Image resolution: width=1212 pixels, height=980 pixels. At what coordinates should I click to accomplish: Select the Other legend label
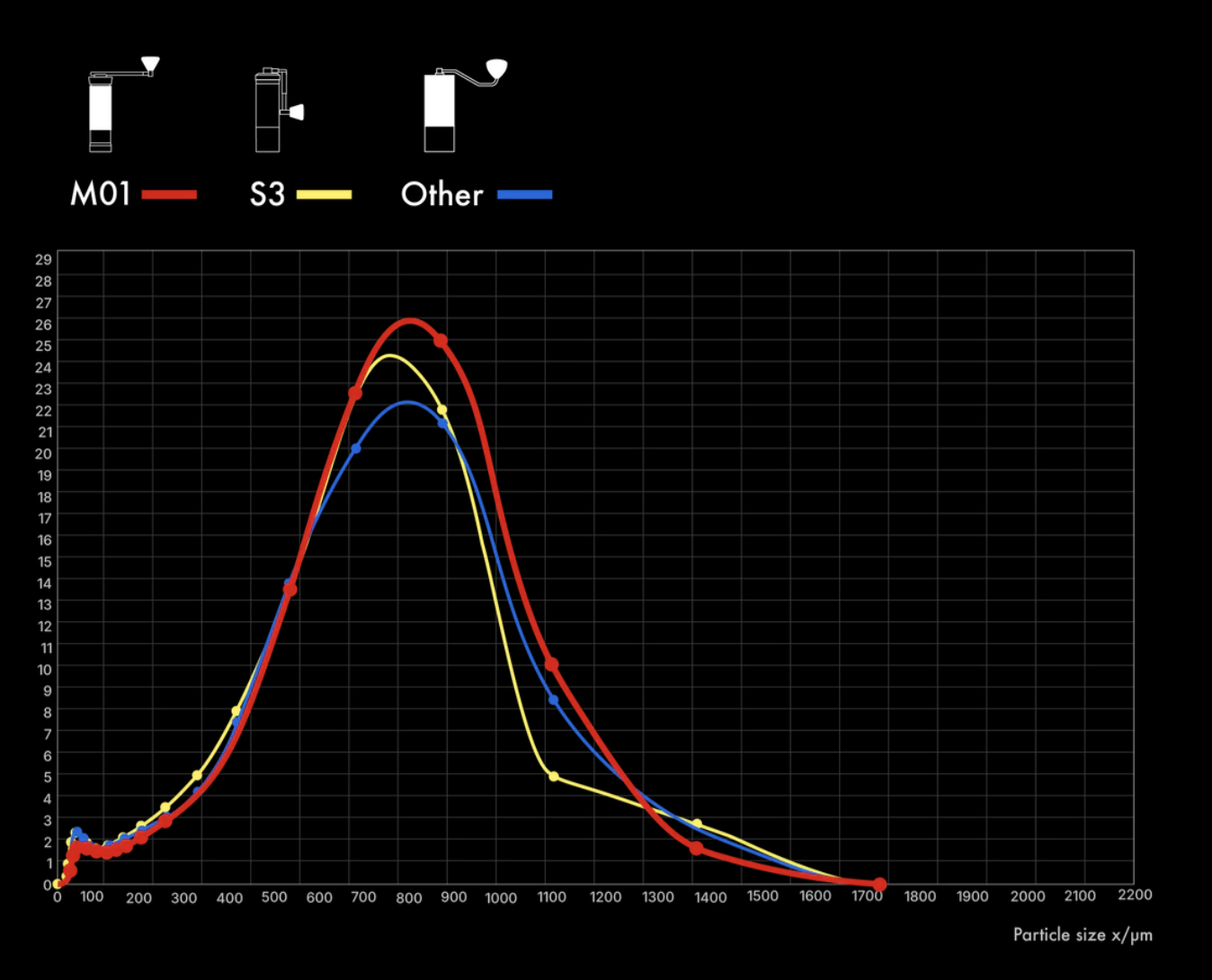[442, 194]
